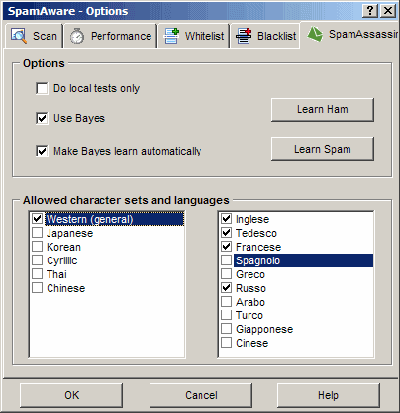Uncheck Western (general) character set
The height and width of the screenshot is (413, 400).
click(x=37, y=219)
